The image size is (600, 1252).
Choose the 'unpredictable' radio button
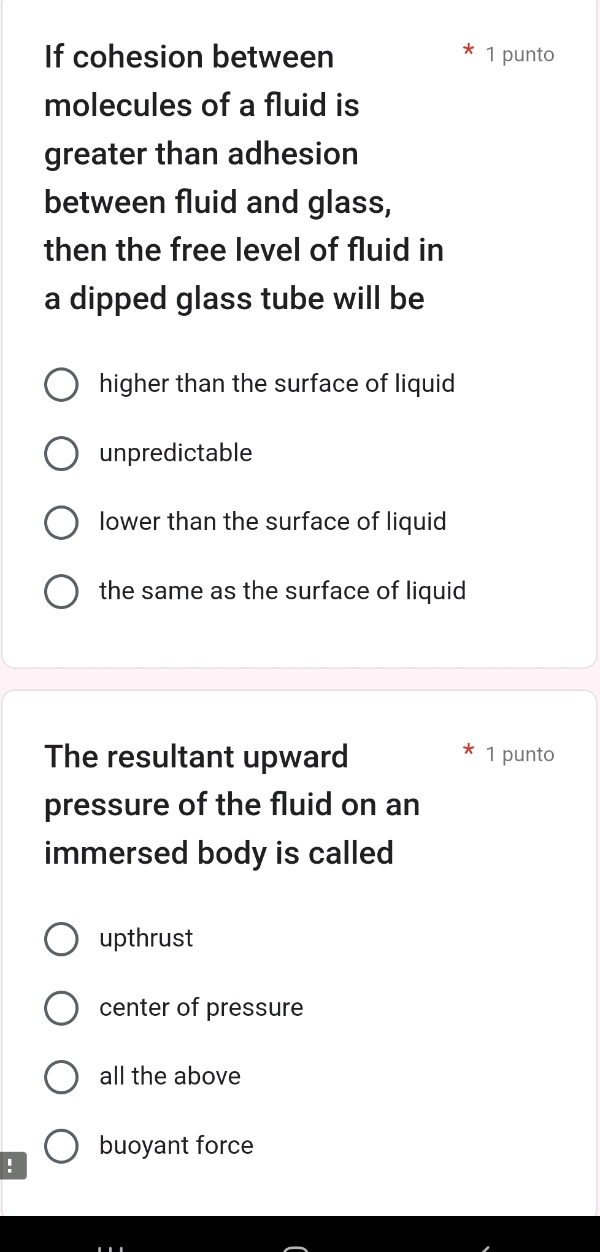(x=61, y=453)
